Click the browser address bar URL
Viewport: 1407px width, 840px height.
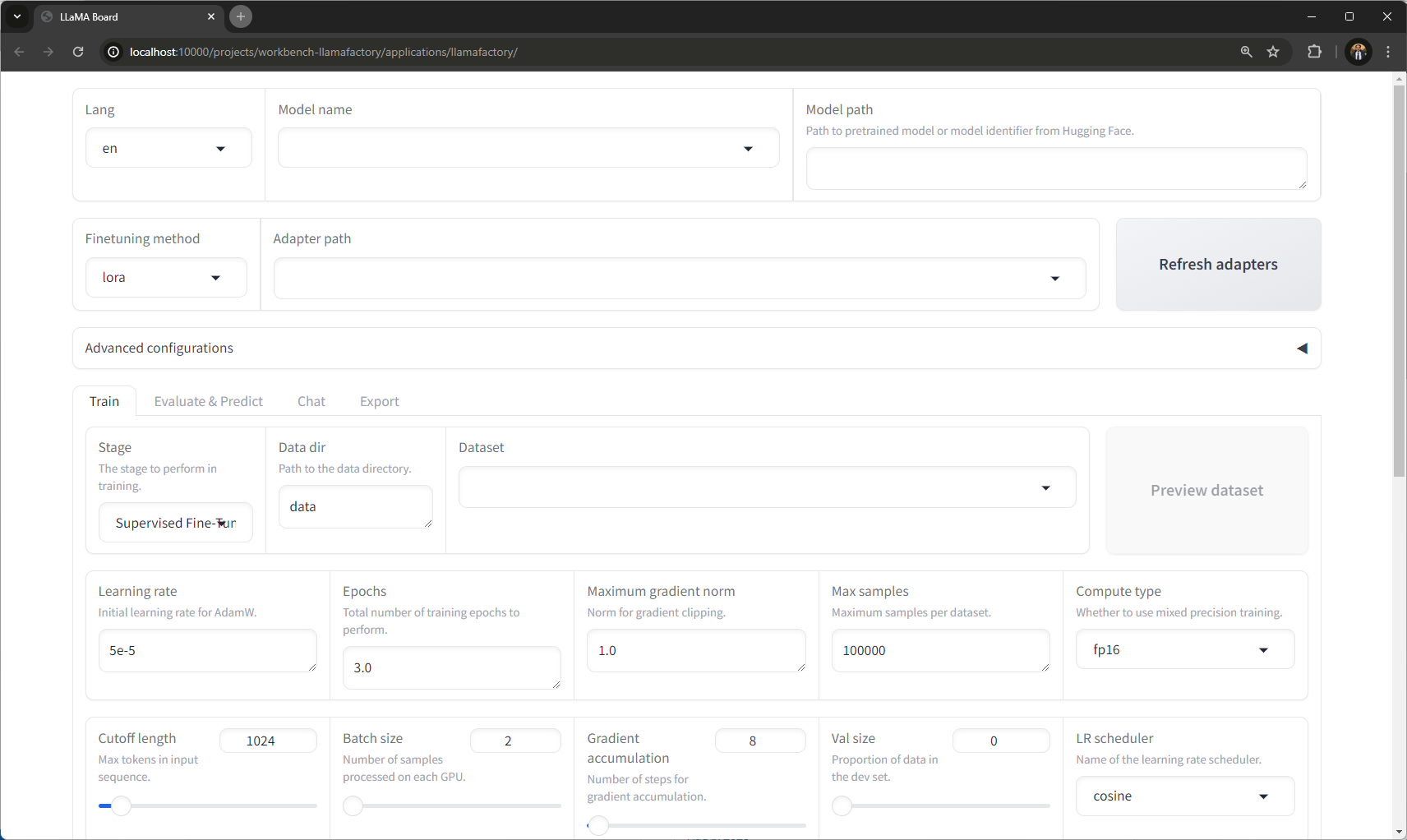[324, 52]
